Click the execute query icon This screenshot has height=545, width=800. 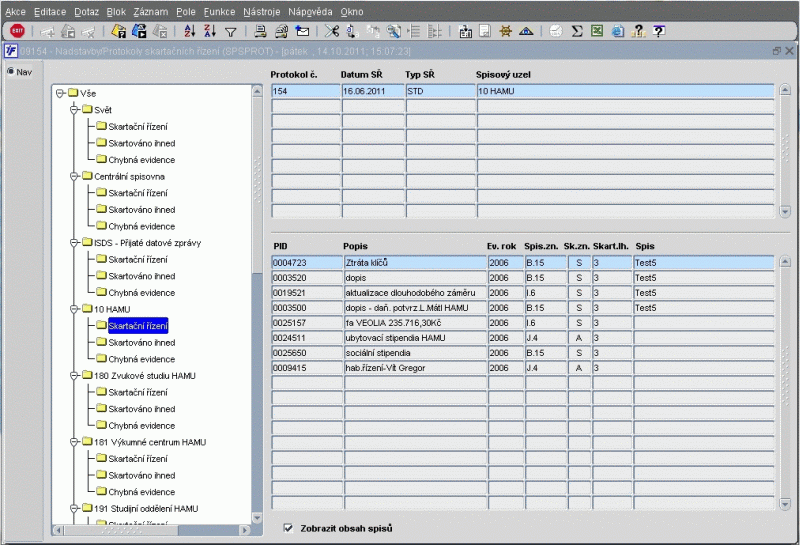pos(139,32)
